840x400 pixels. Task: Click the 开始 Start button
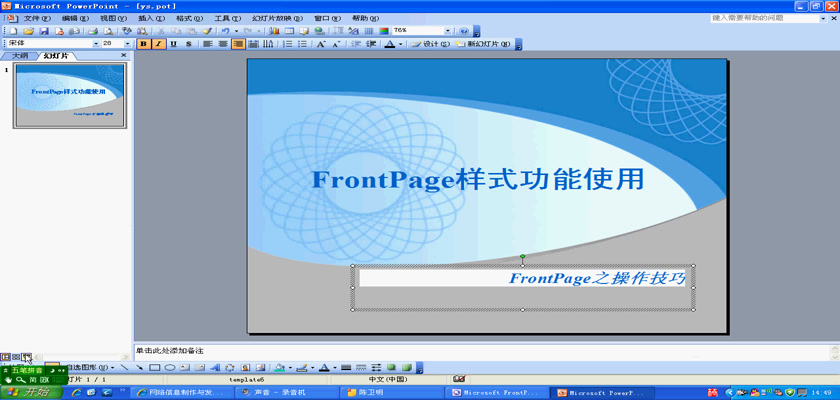[x=32, y=393]
